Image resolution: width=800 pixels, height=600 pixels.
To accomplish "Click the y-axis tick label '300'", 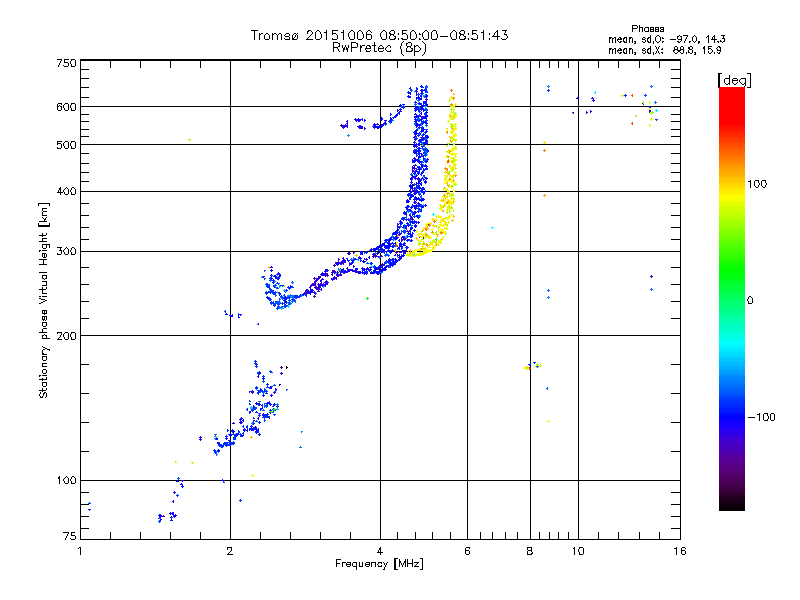I will point(66,251).
